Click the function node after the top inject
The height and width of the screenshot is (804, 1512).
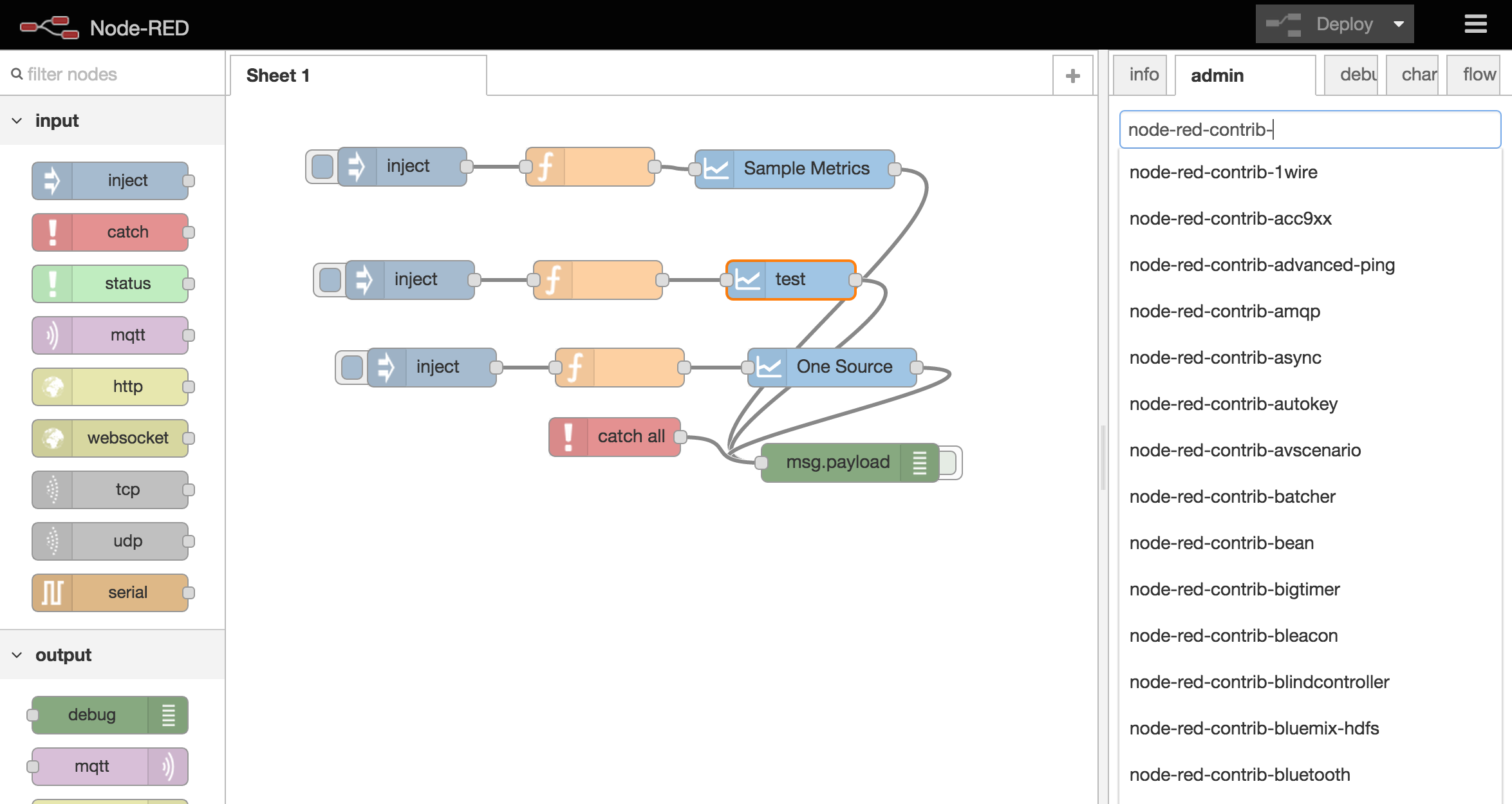click(590, 167)
